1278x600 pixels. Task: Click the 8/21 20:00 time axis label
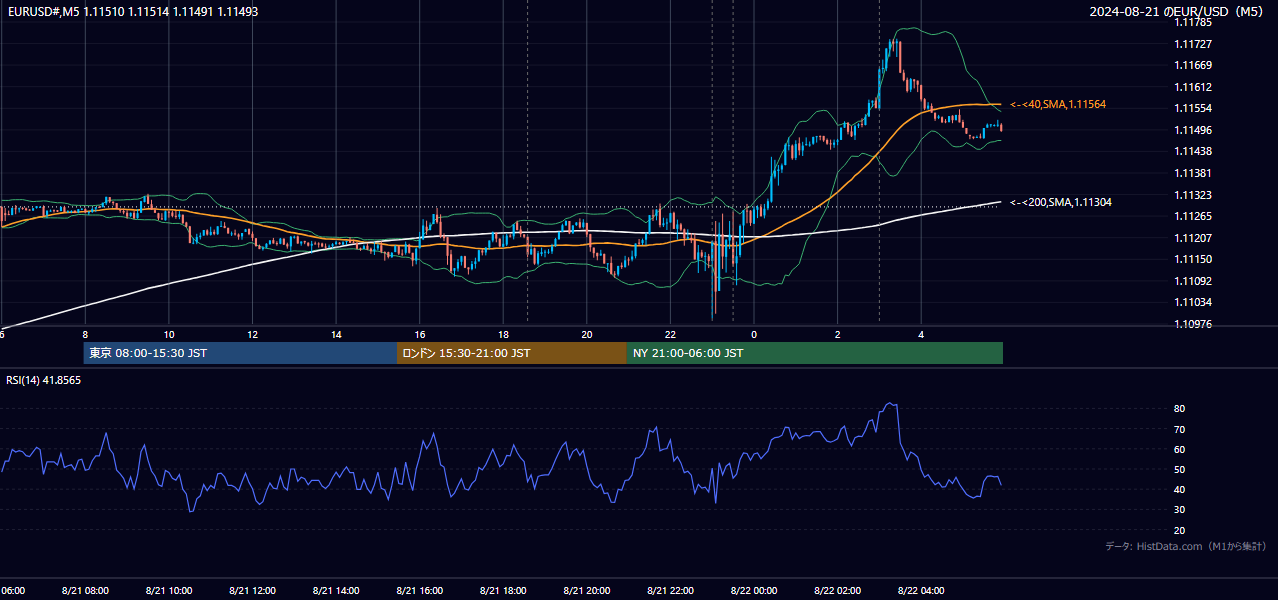(587, 591)
